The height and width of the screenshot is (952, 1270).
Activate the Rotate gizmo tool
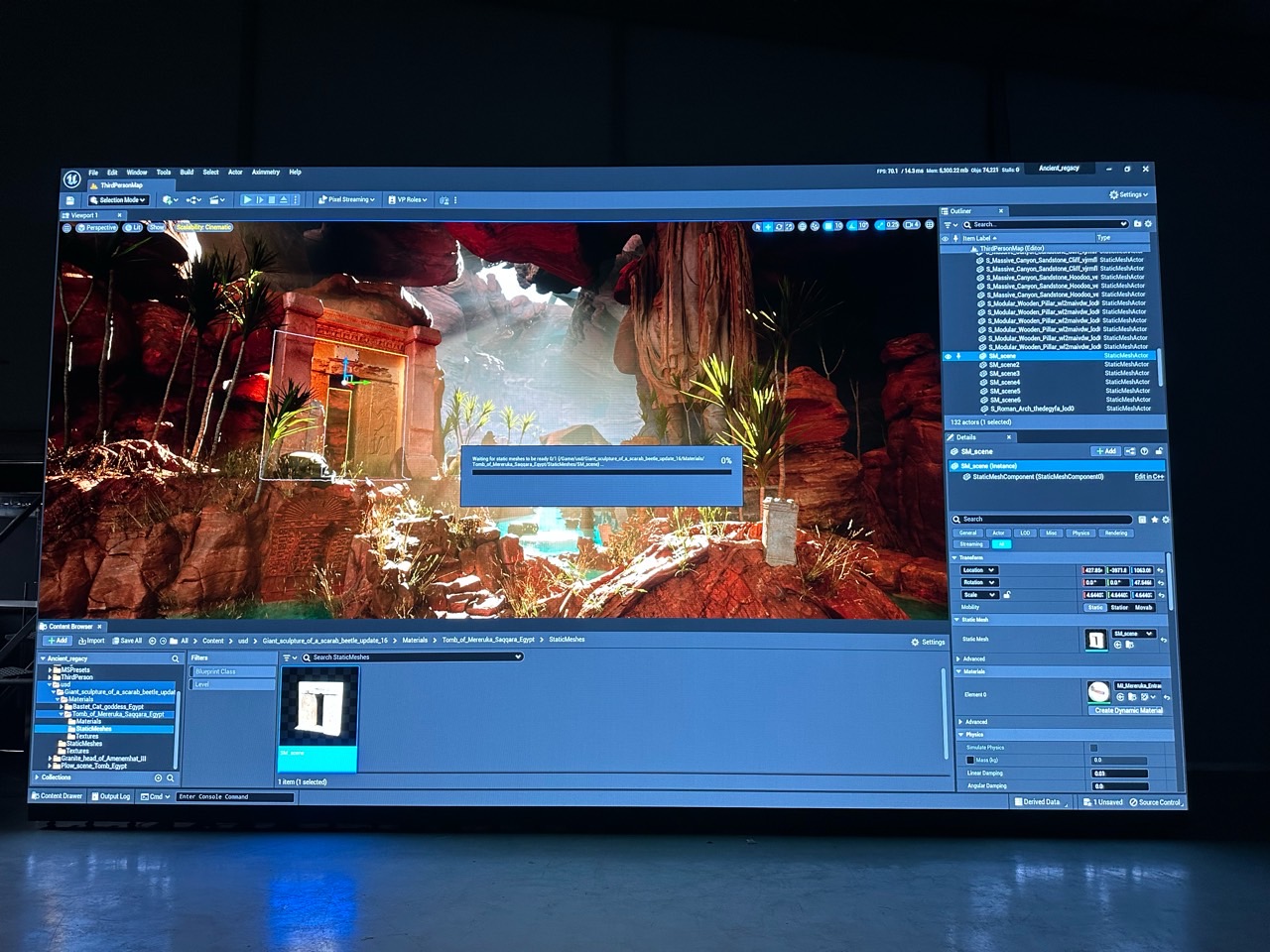pyautogui.click(x=779, y=226)
